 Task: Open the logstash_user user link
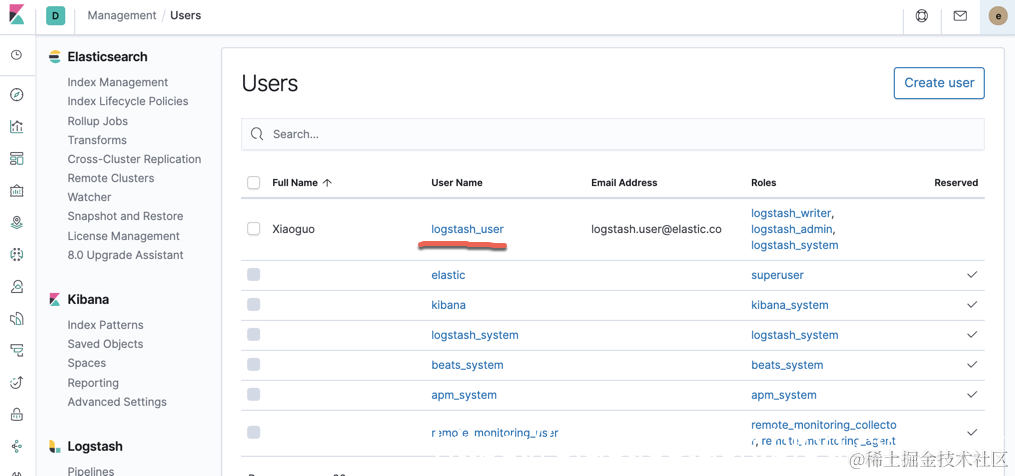467,229
